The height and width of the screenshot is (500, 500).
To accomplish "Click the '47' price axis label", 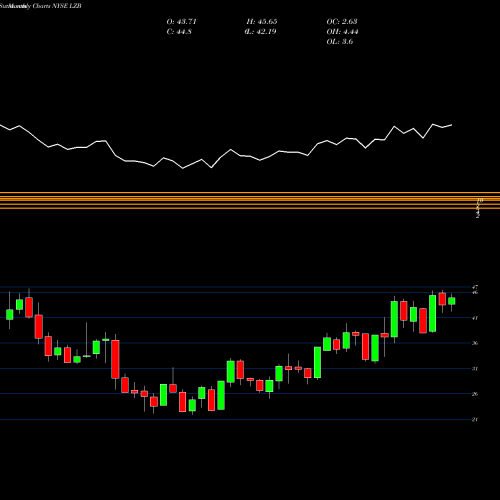I will pyautogui.click(x=475, y=287).
